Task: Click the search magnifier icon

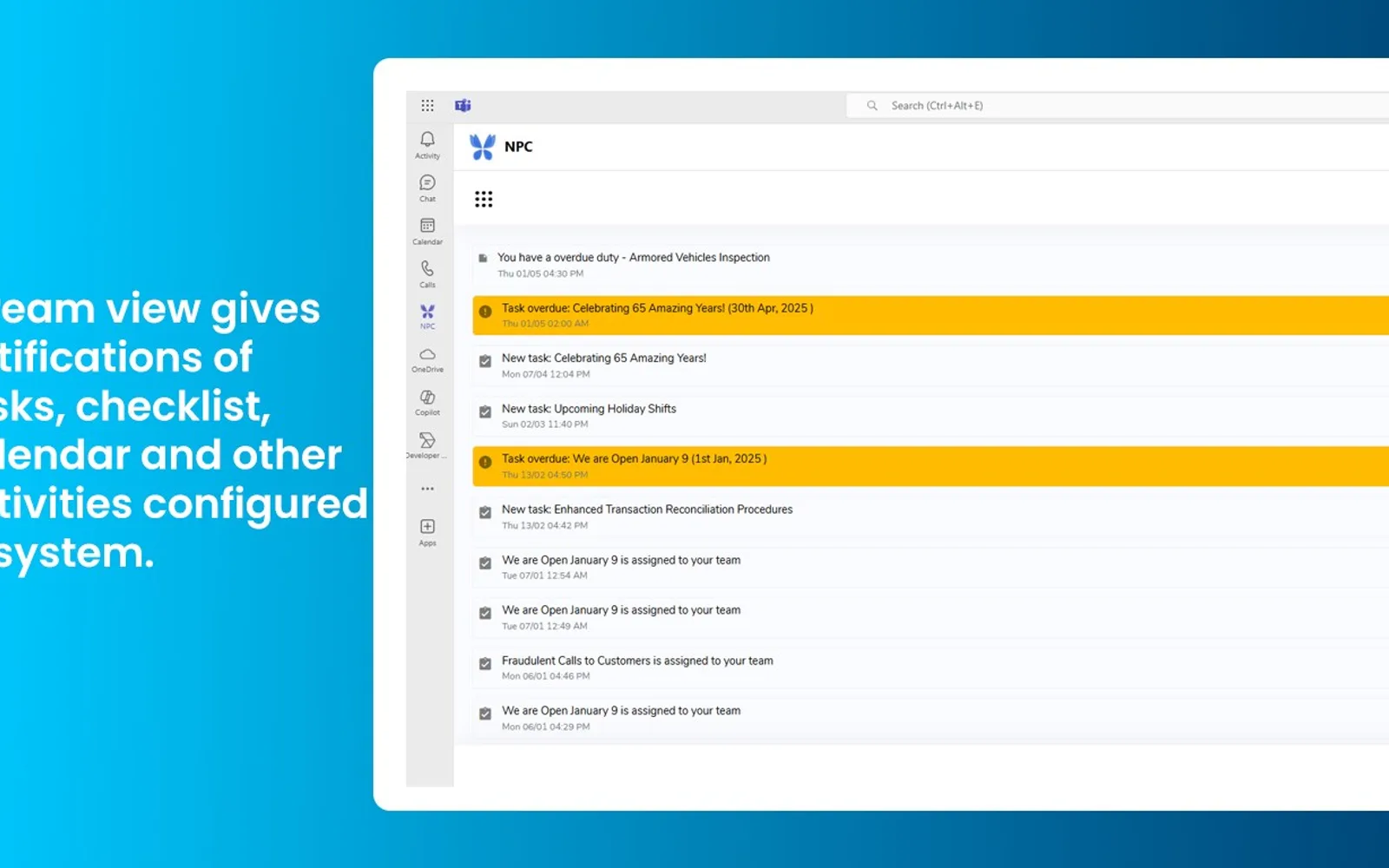Action: click(x=872, y=106)
